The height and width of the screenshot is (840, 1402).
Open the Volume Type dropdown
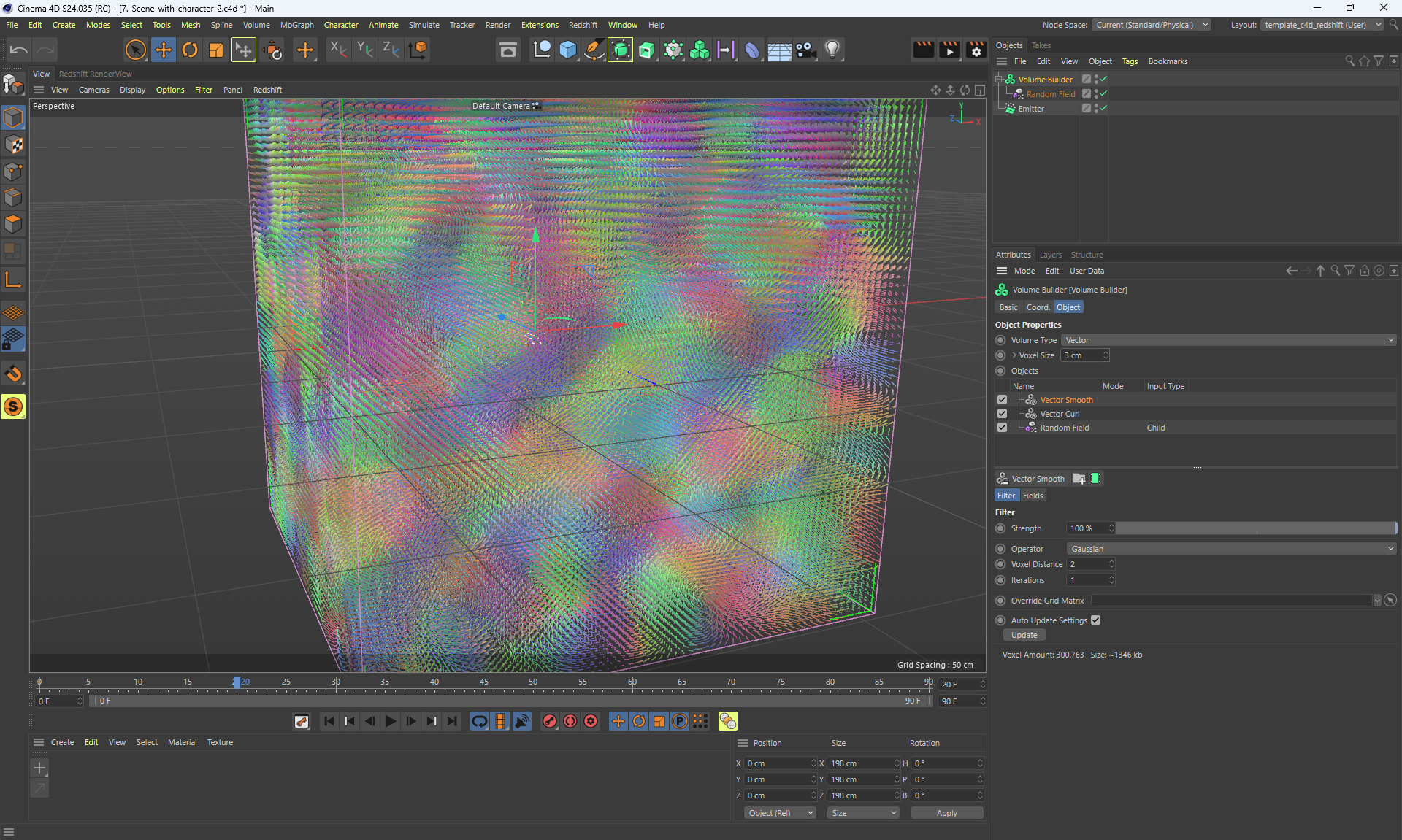tap(1228, 340)
